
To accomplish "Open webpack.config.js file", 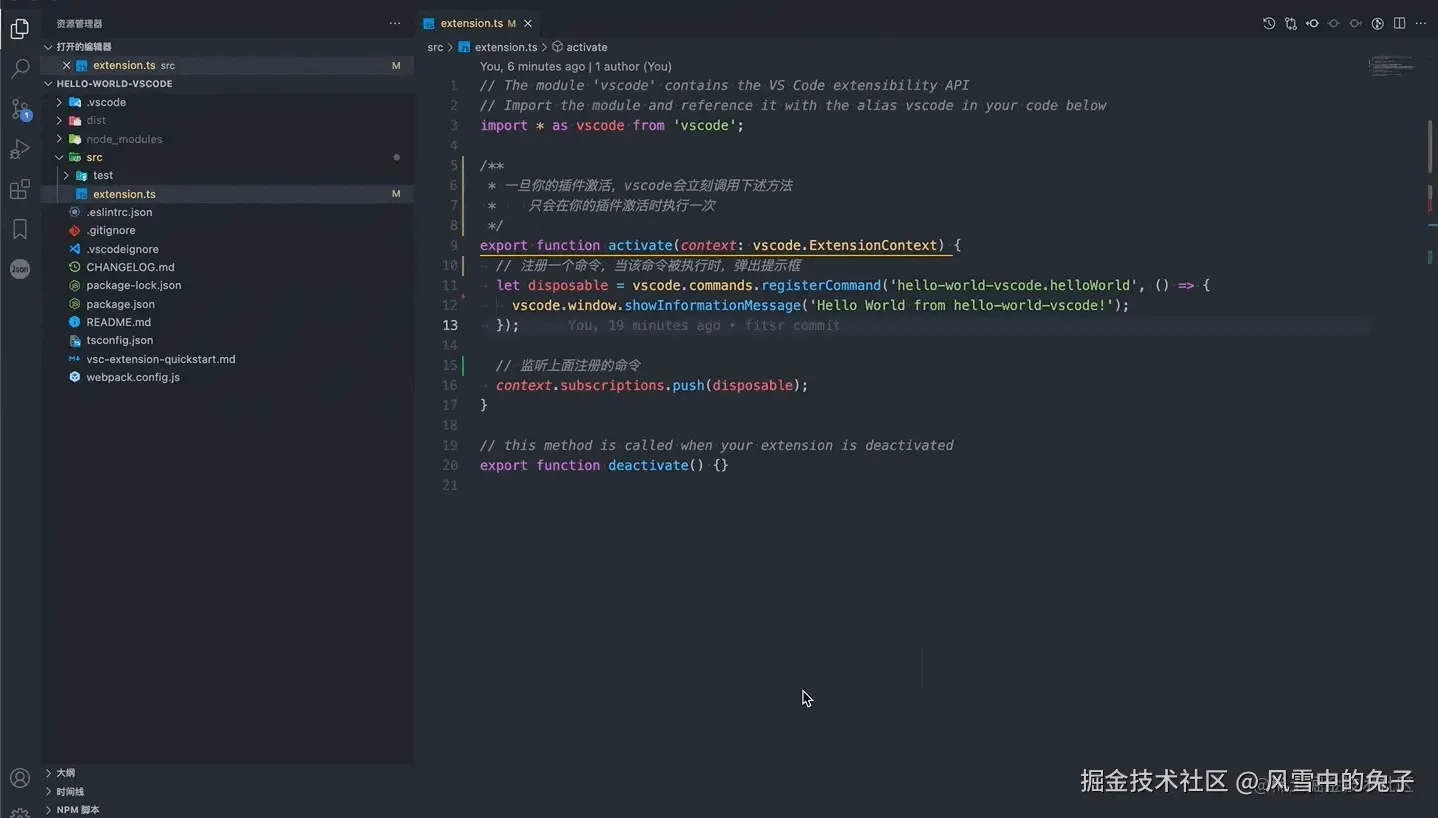I will 226,377.
